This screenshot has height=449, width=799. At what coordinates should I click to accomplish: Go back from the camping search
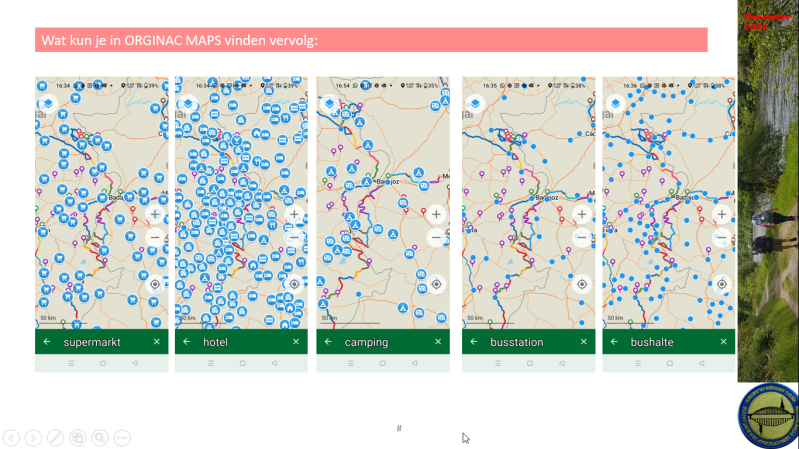pyautogui.click(x=328, y=342)
